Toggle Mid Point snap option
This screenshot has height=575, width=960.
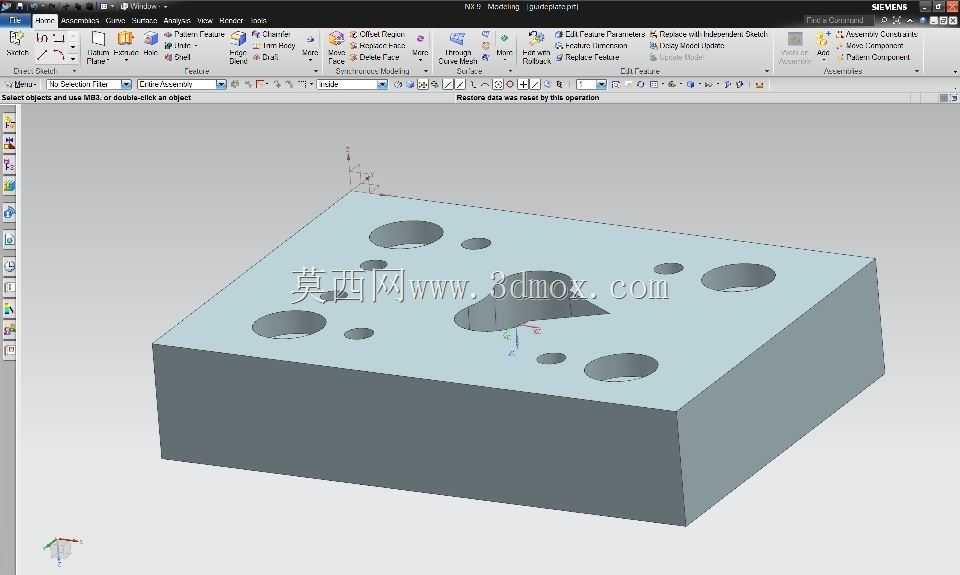[x=460, y=85]
